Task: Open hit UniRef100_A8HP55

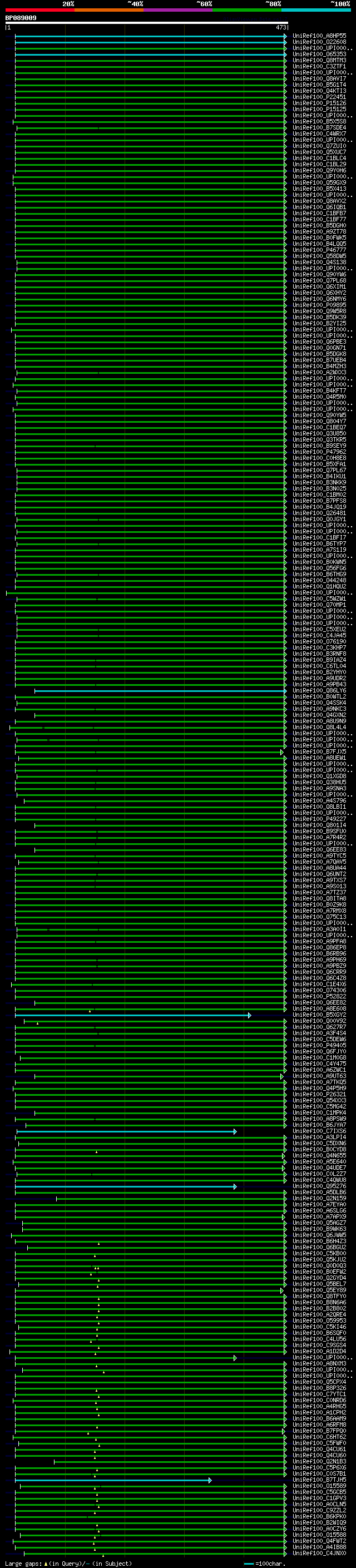Action: (x=319, y=36)
